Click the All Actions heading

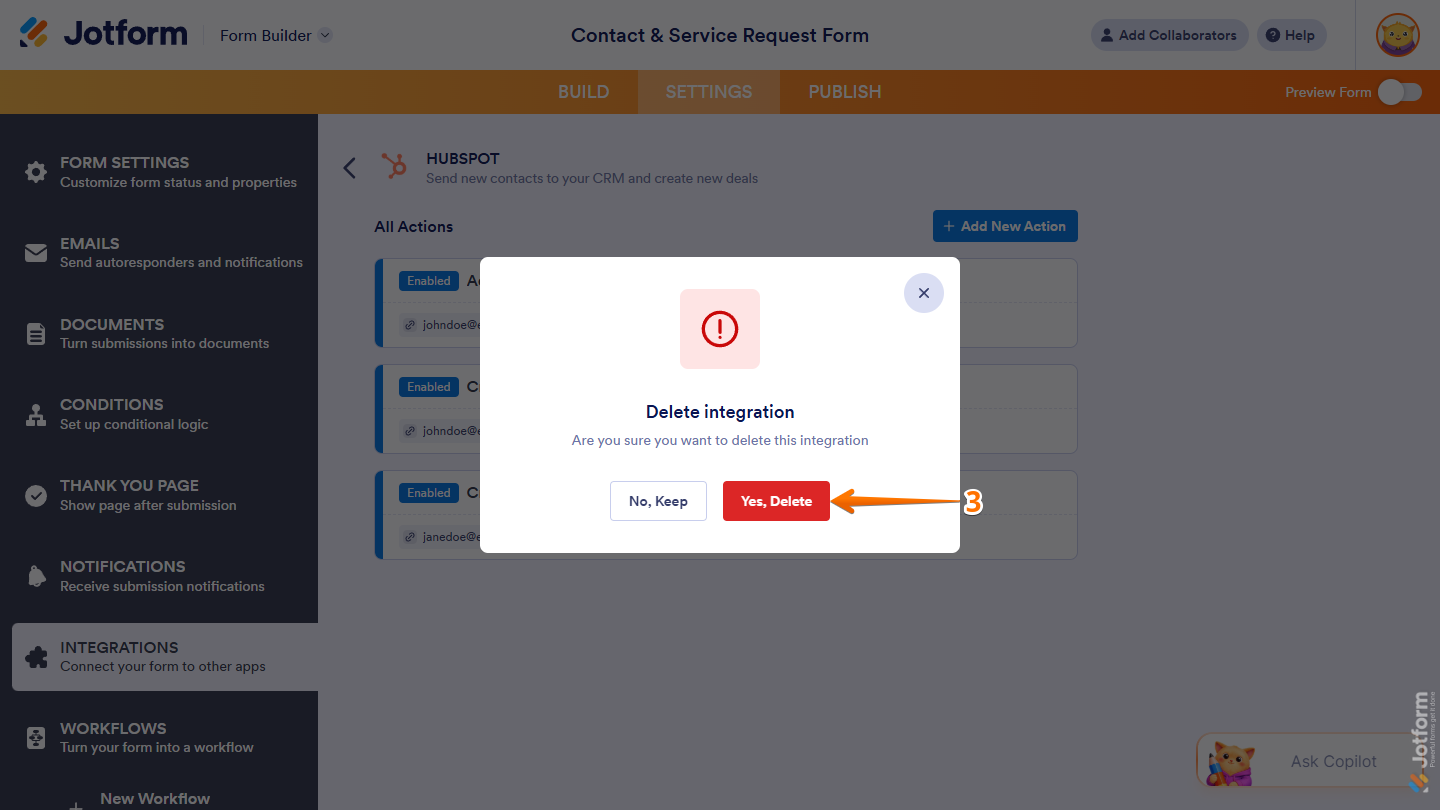tap(414, 227)
